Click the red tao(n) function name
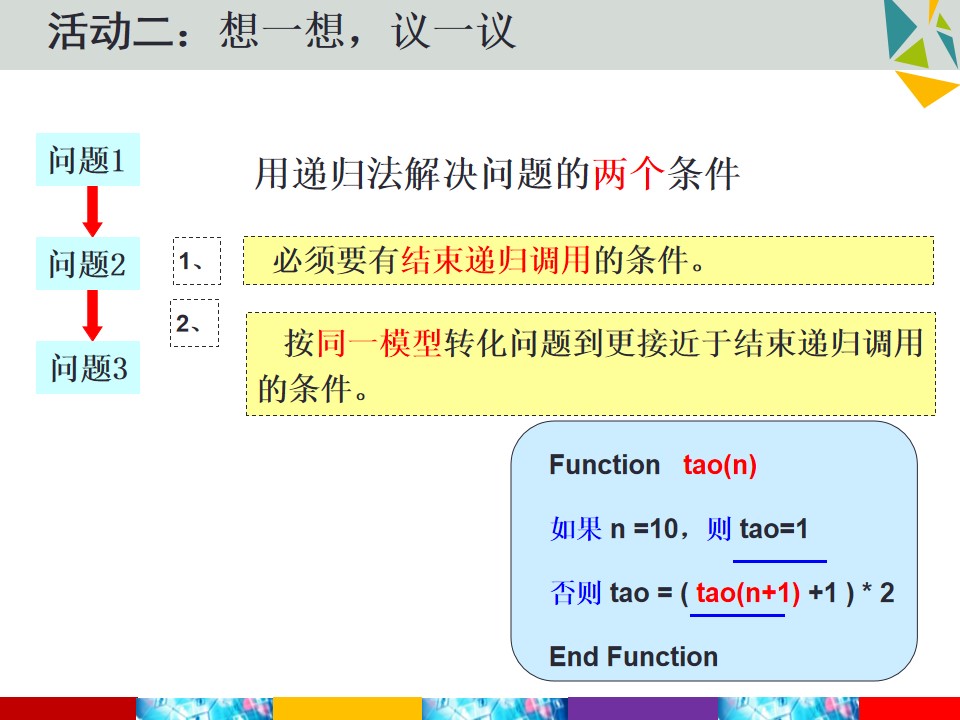960x720 pixels. pyautogui.click(x=720, y=465)
